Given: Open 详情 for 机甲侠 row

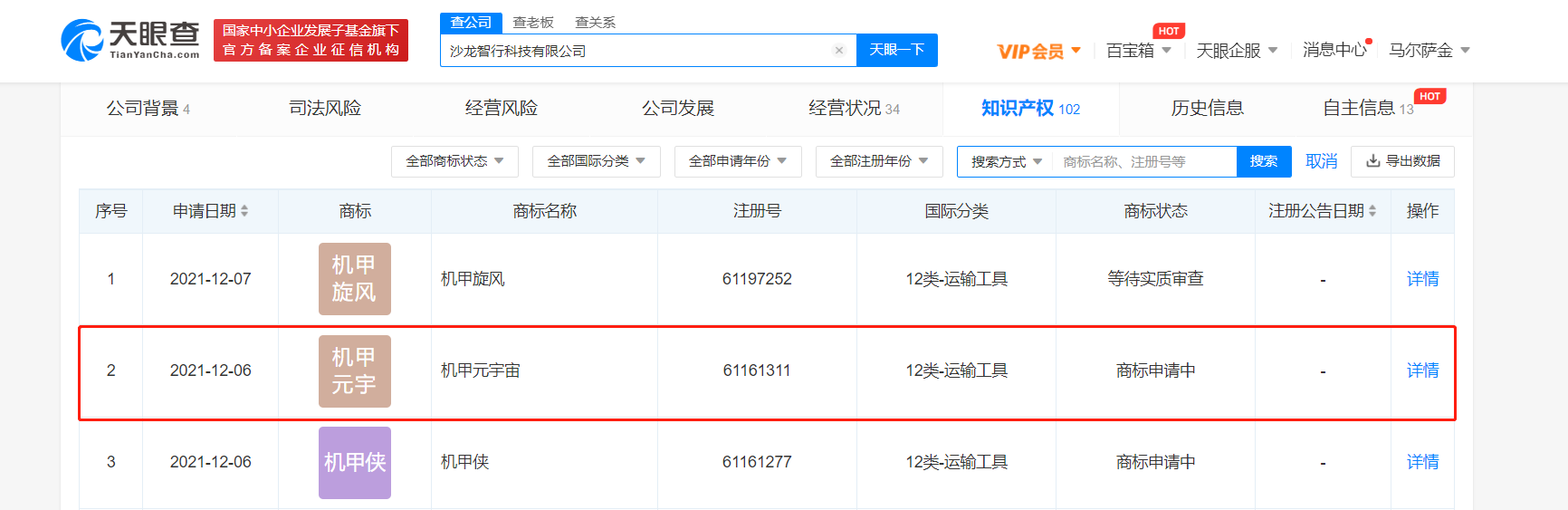Looking at the screenshot, I should (x=1422, y=462).
